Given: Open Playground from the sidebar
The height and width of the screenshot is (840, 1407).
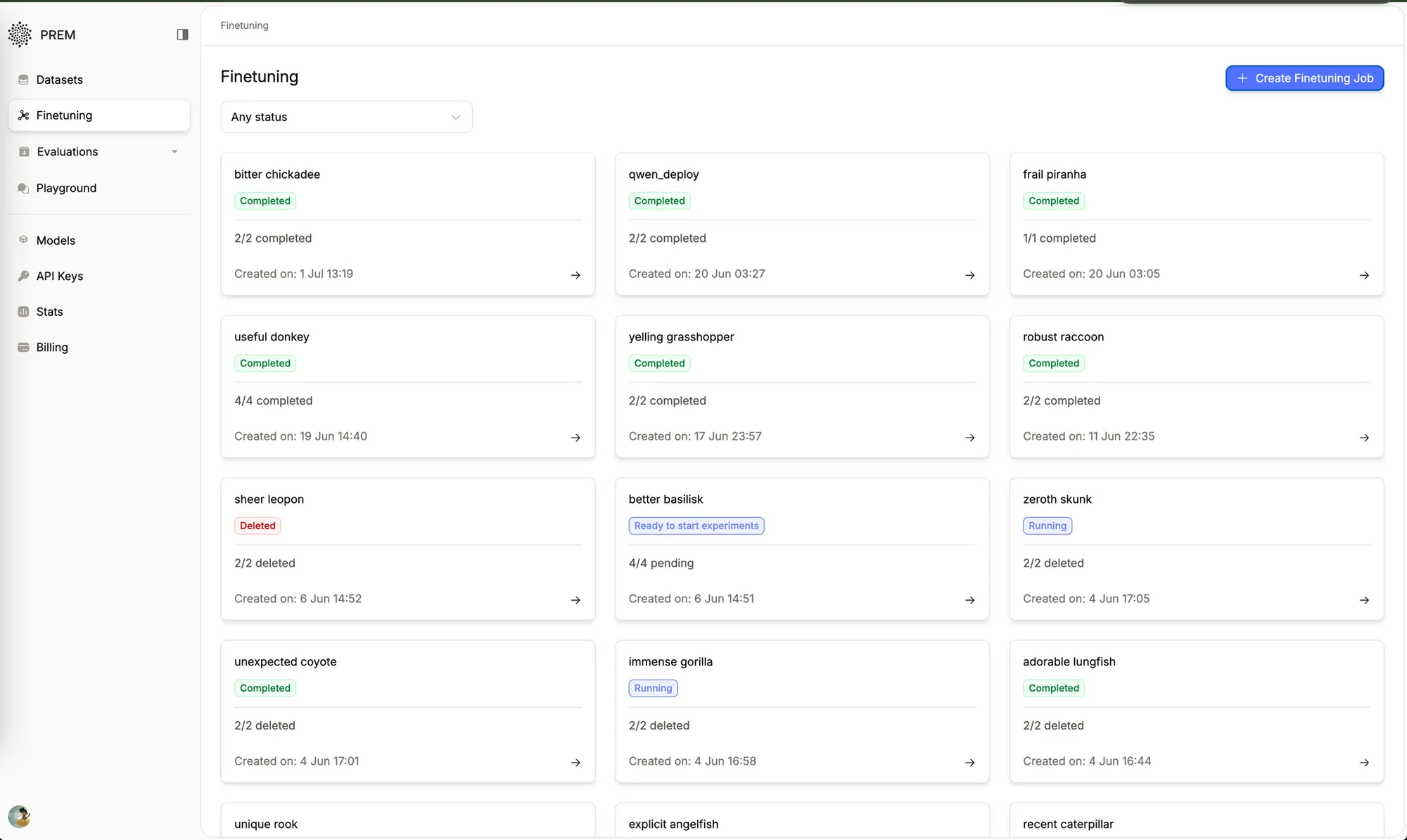Looking at the screenshot, I should tap(66, 188).
